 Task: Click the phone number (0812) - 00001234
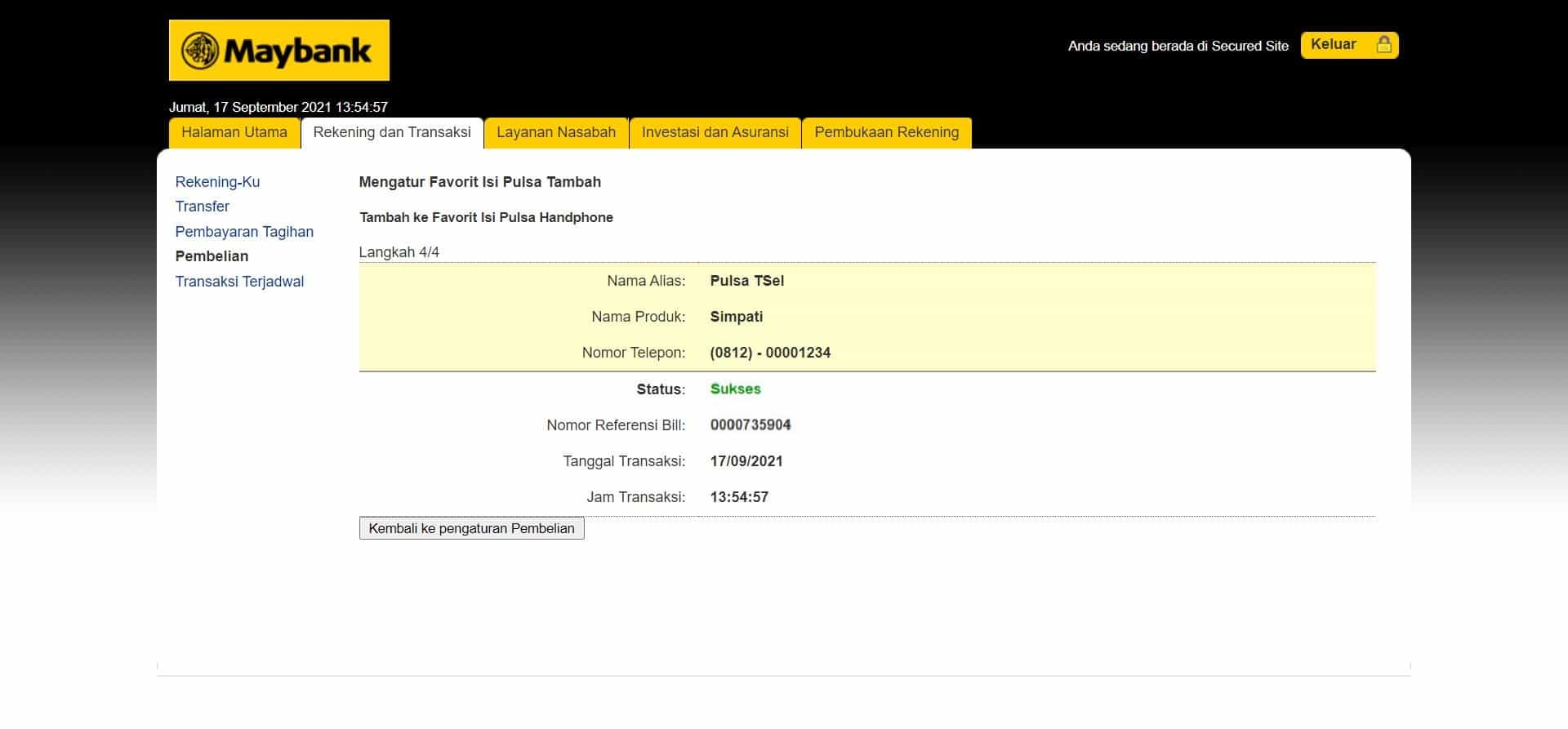770,353
